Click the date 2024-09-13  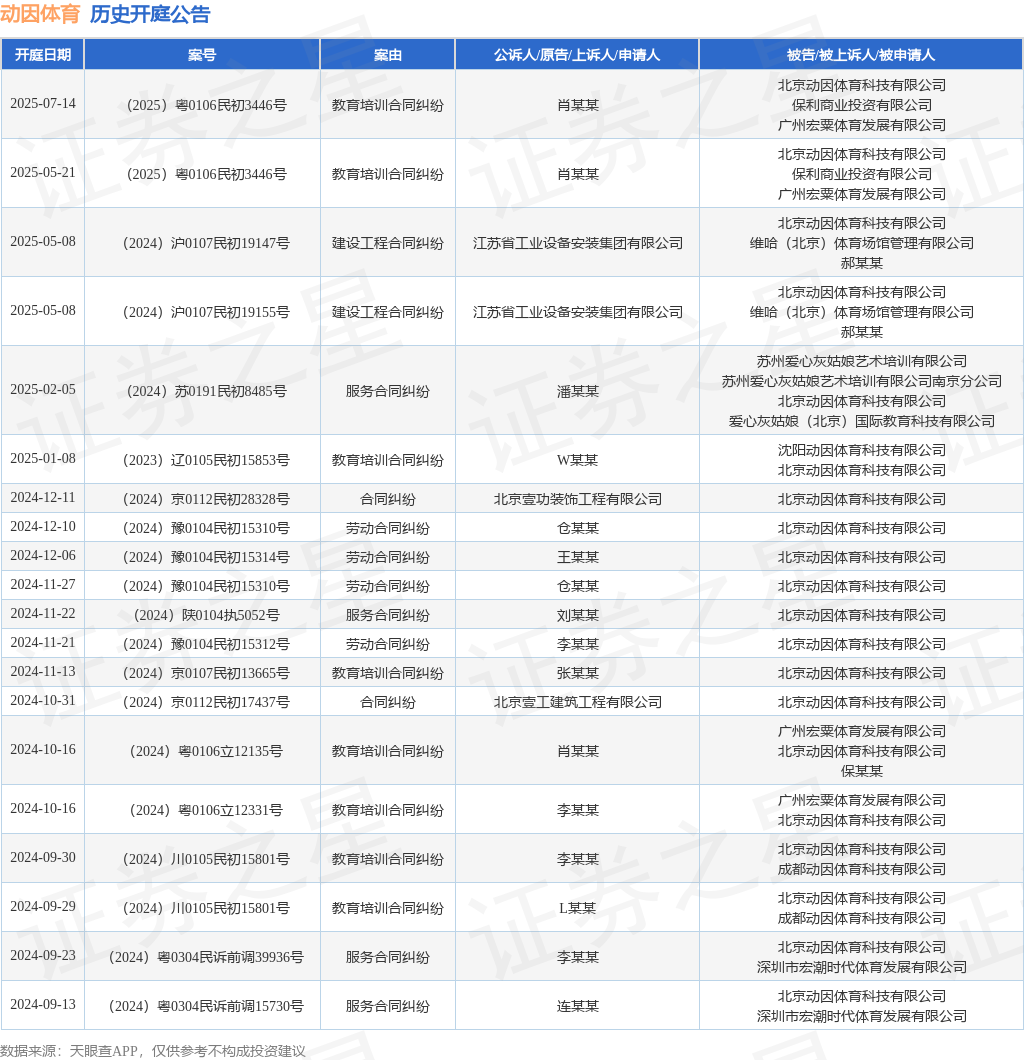[x=43, y=1005]
